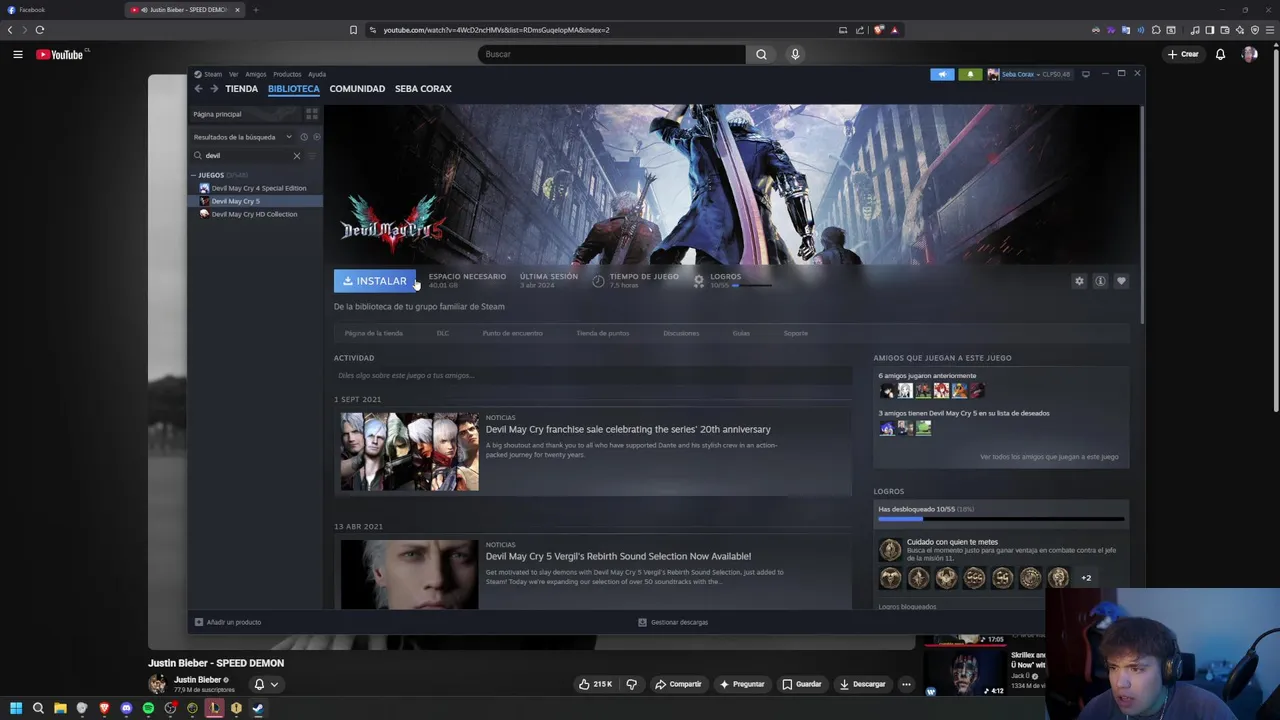Click 'Añadir un producto'
Screen dimensions: 1280x720
pos(228,622)
